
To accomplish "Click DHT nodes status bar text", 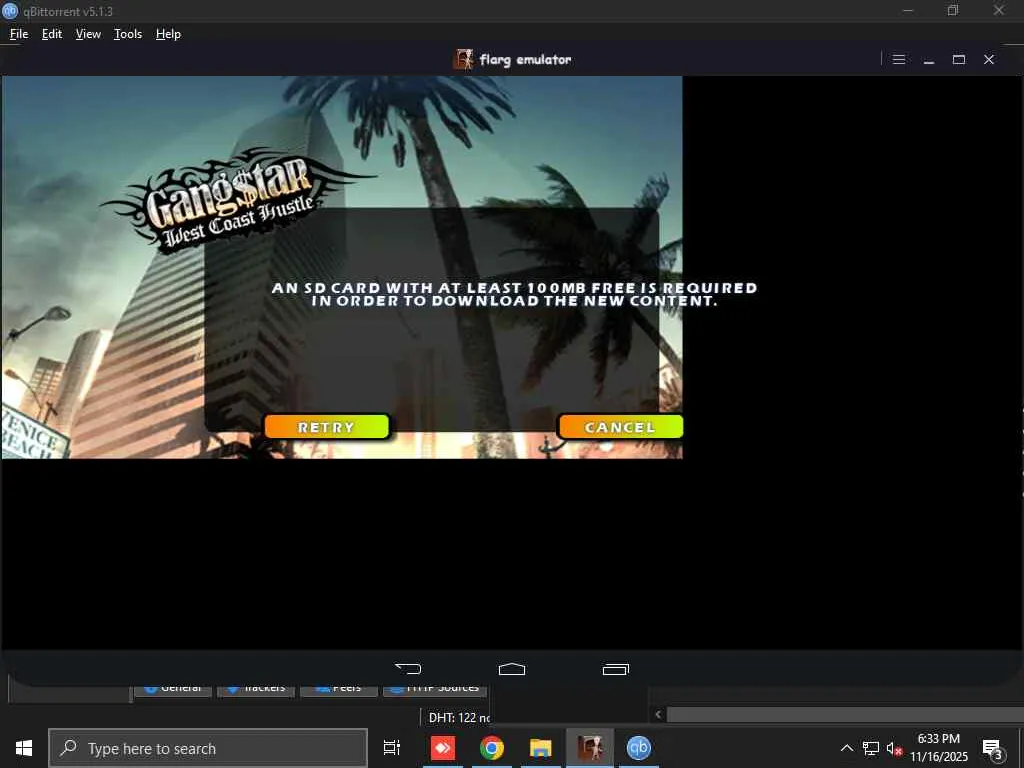I will [x=459, y=718].
